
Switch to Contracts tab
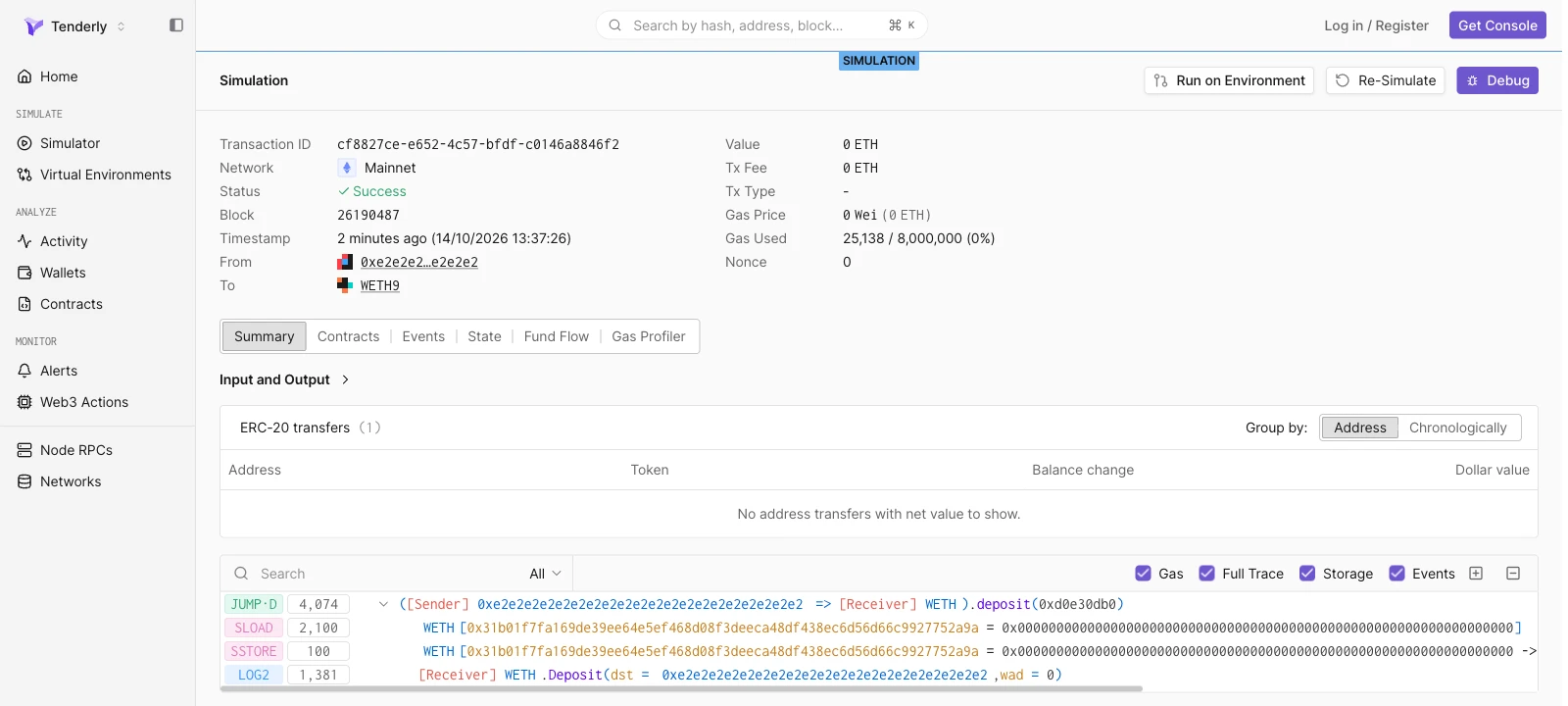pyautogui.click(x=348, y=336)
